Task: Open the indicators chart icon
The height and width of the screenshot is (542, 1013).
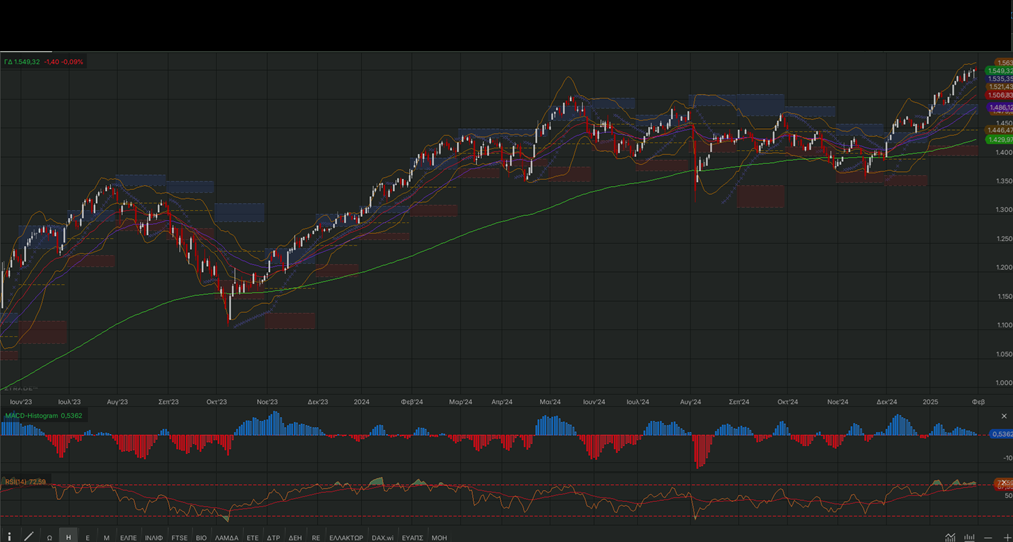Action: click(950, 537)
